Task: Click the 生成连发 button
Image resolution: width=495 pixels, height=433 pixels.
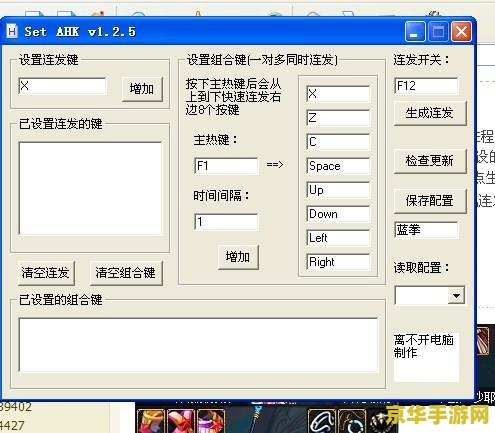Action: (429, 113)
